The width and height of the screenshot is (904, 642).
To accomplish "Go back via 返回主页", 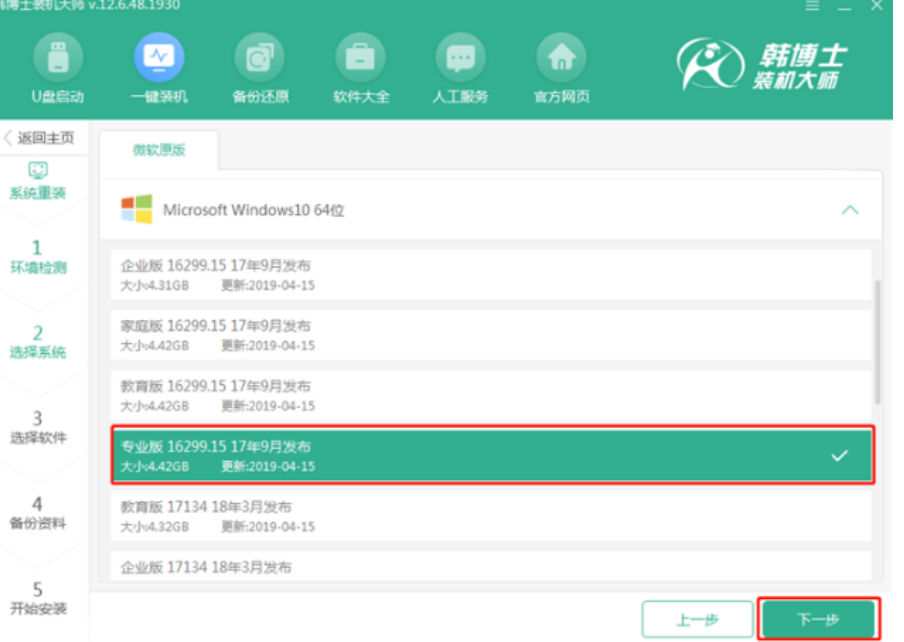I will point(40,138).
